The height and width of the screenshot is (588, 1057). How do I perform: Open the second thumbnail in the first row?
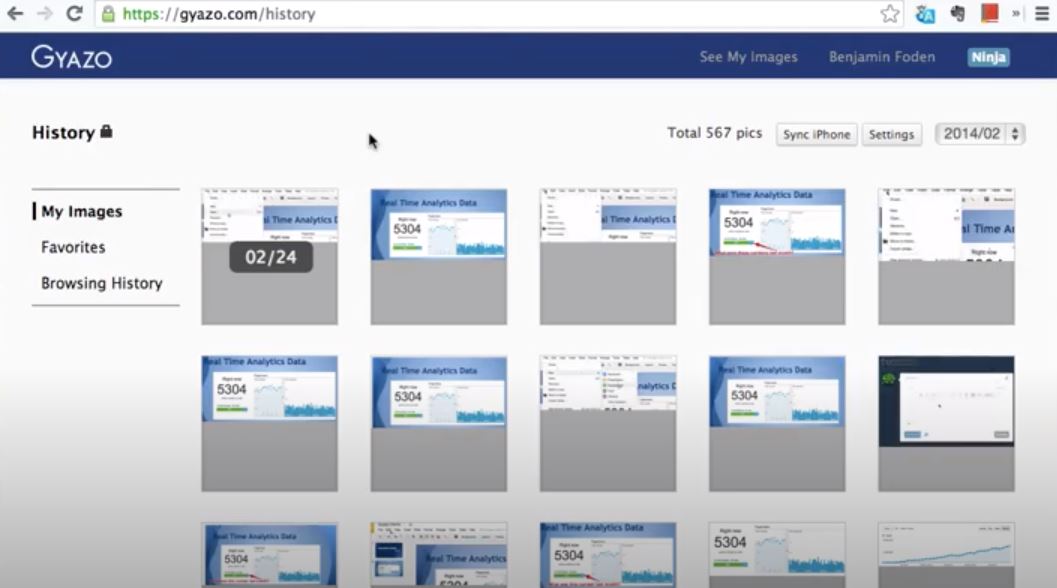coord(439,256)
